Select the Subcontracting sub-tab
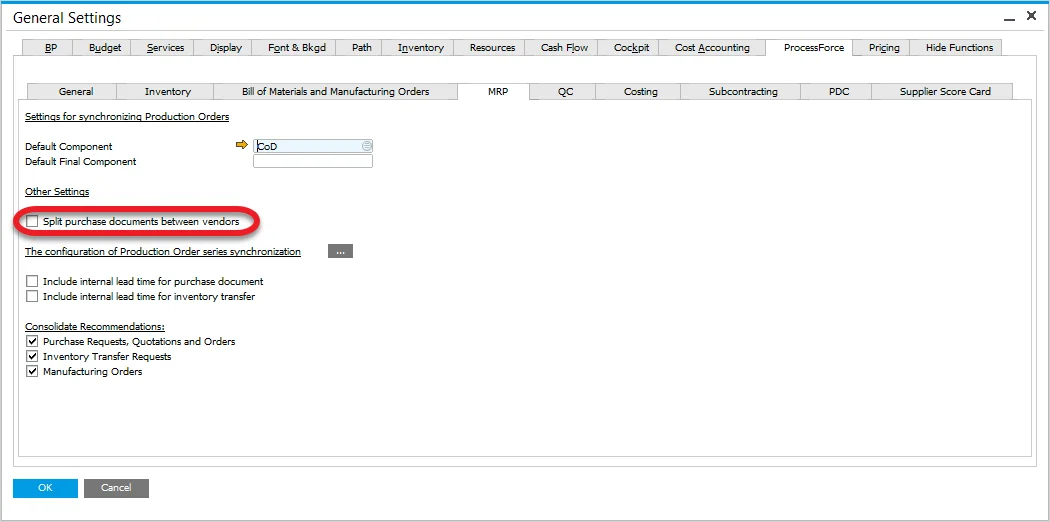 click(742, 92)
